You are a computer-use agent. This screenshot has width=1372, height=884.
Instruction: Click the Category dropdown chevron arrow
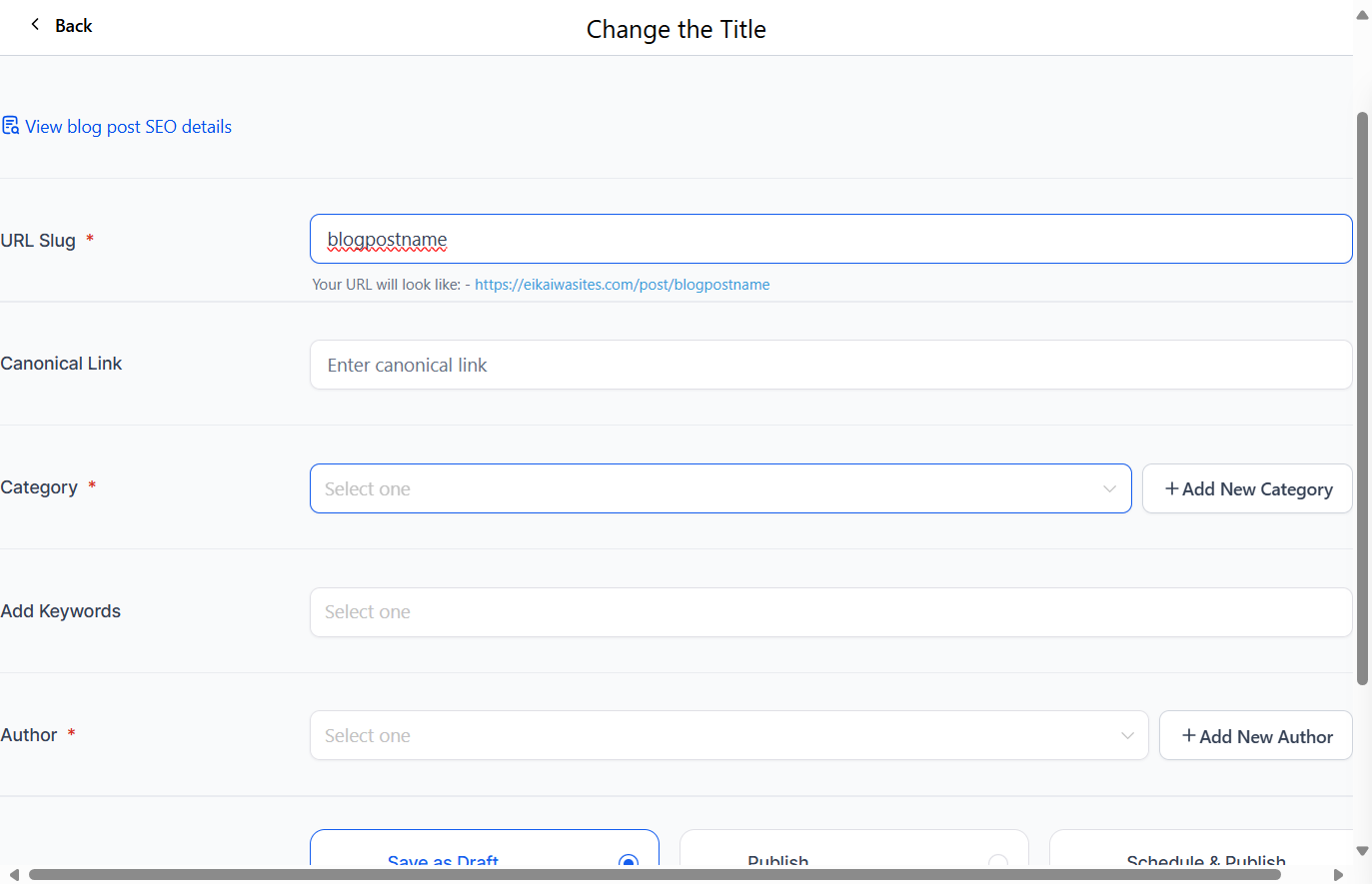click(1109, 488)
